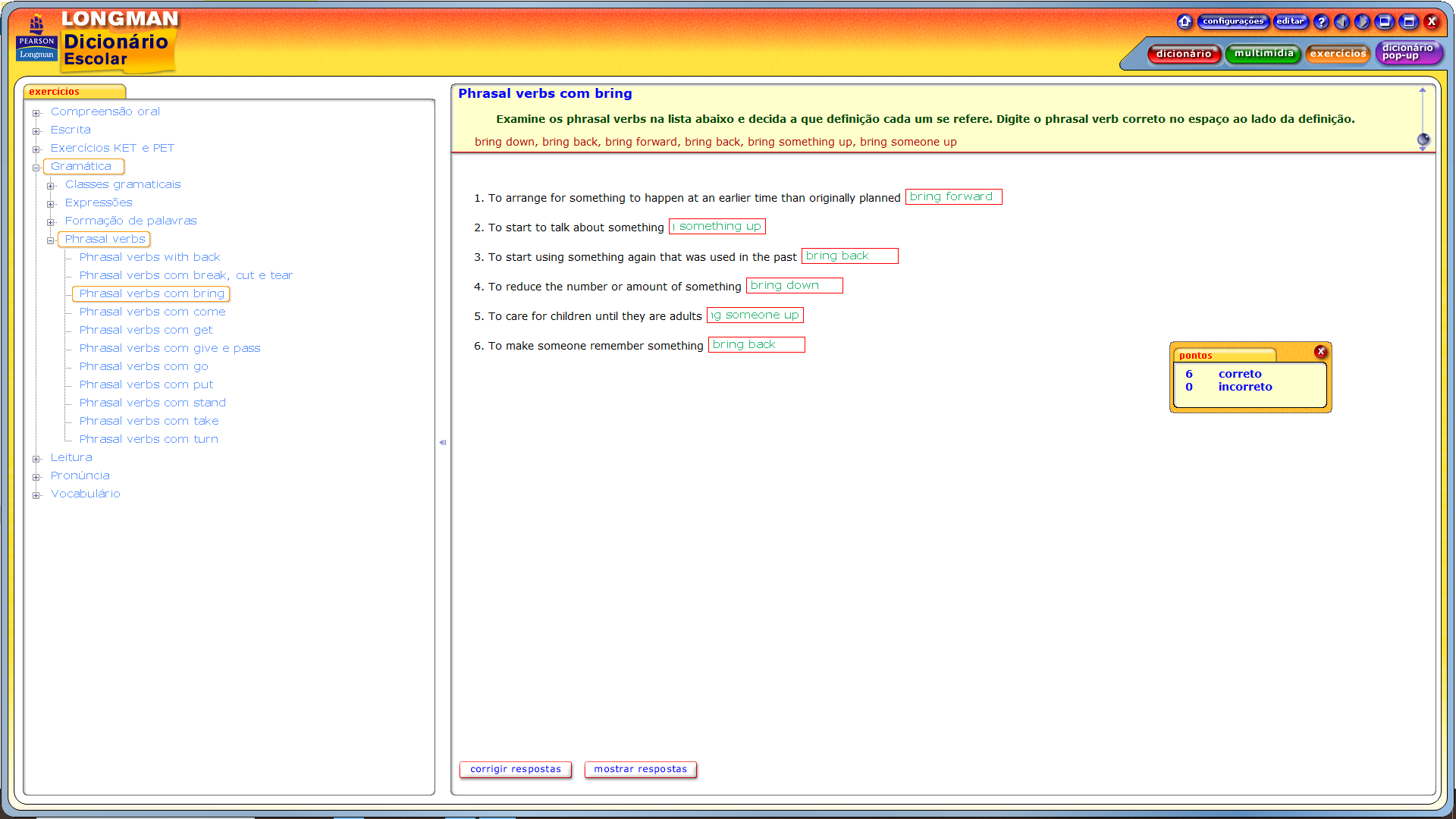Click the Pearson Longman logo
Image resolution: width=1456 pixels, height=819 pixels.
[x=36, y=38]
